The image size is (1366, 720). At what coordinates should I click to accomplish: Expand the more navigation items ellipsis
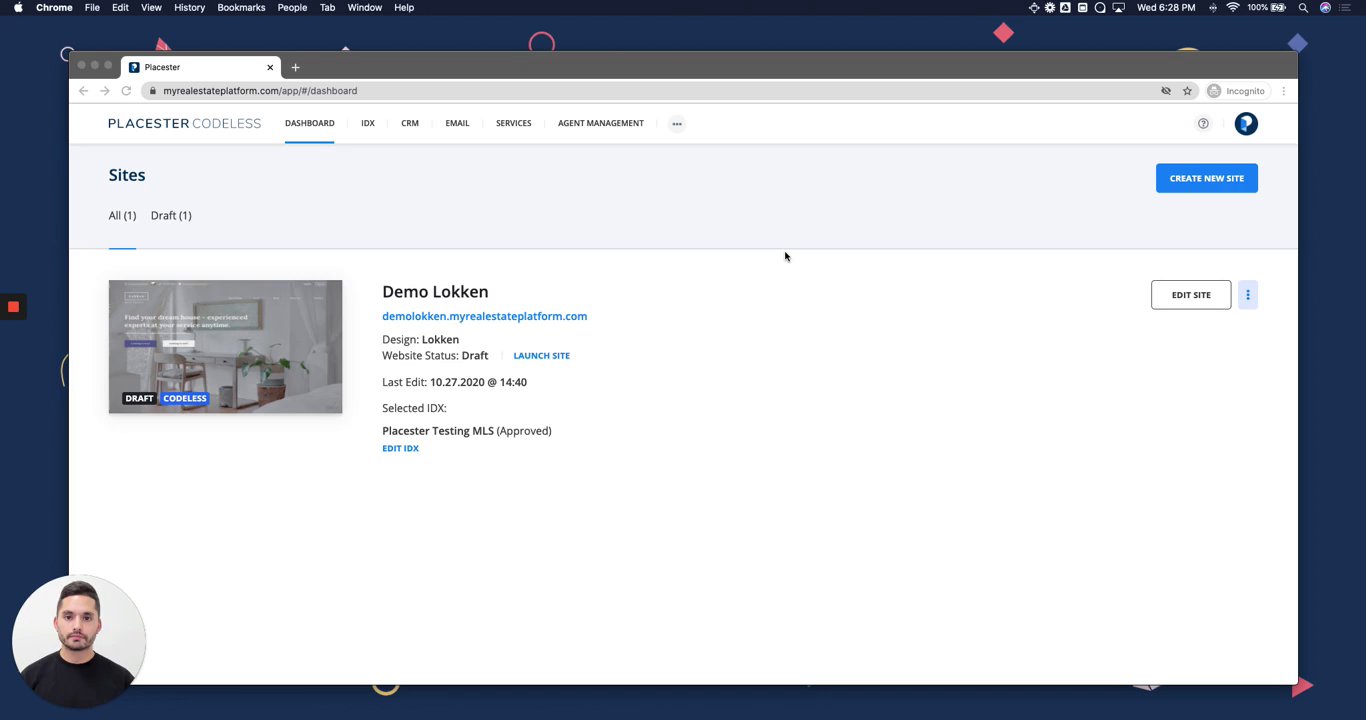[x=677, y=124]
